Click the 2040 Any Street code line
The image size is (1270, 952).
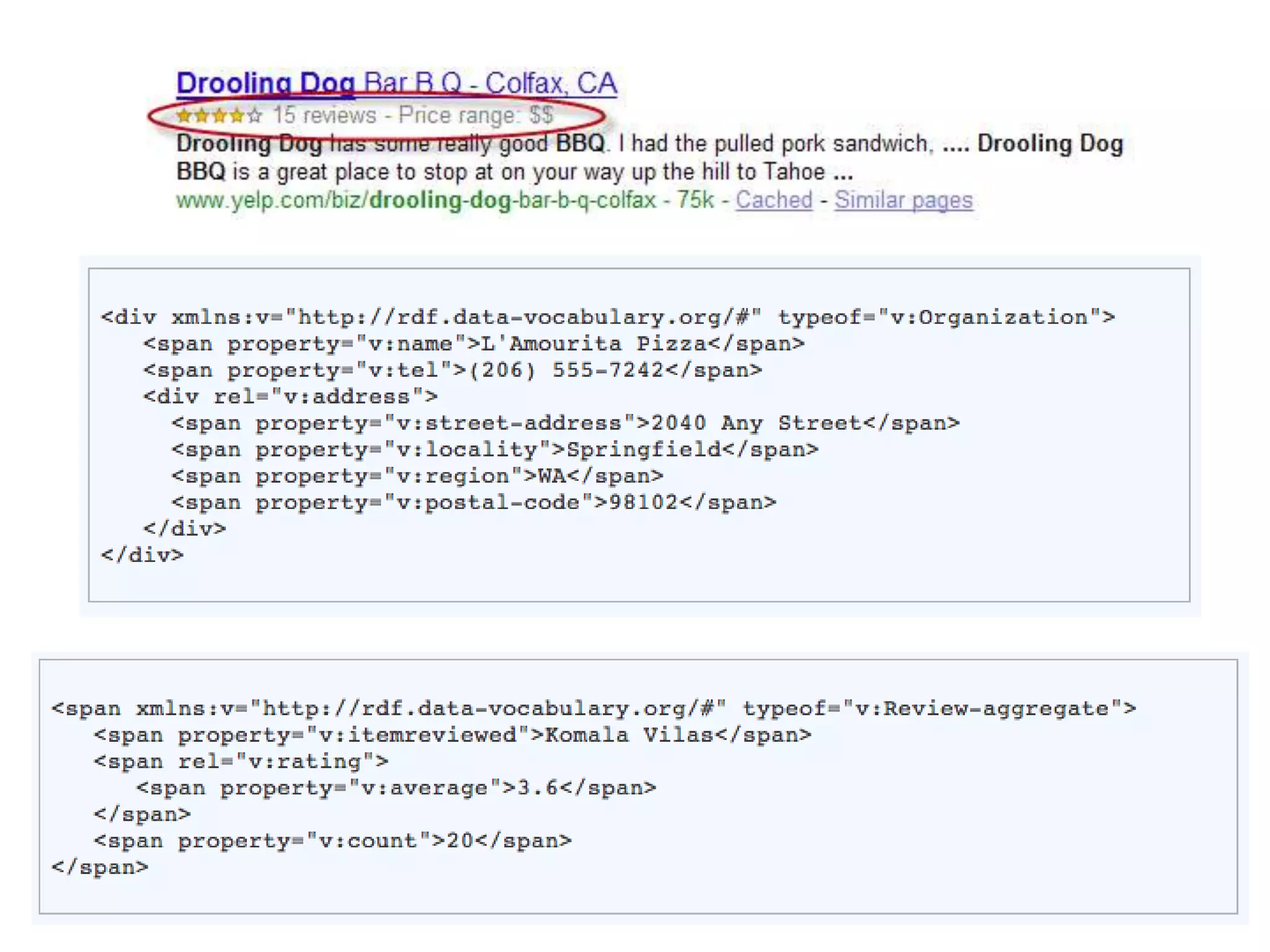565,423
